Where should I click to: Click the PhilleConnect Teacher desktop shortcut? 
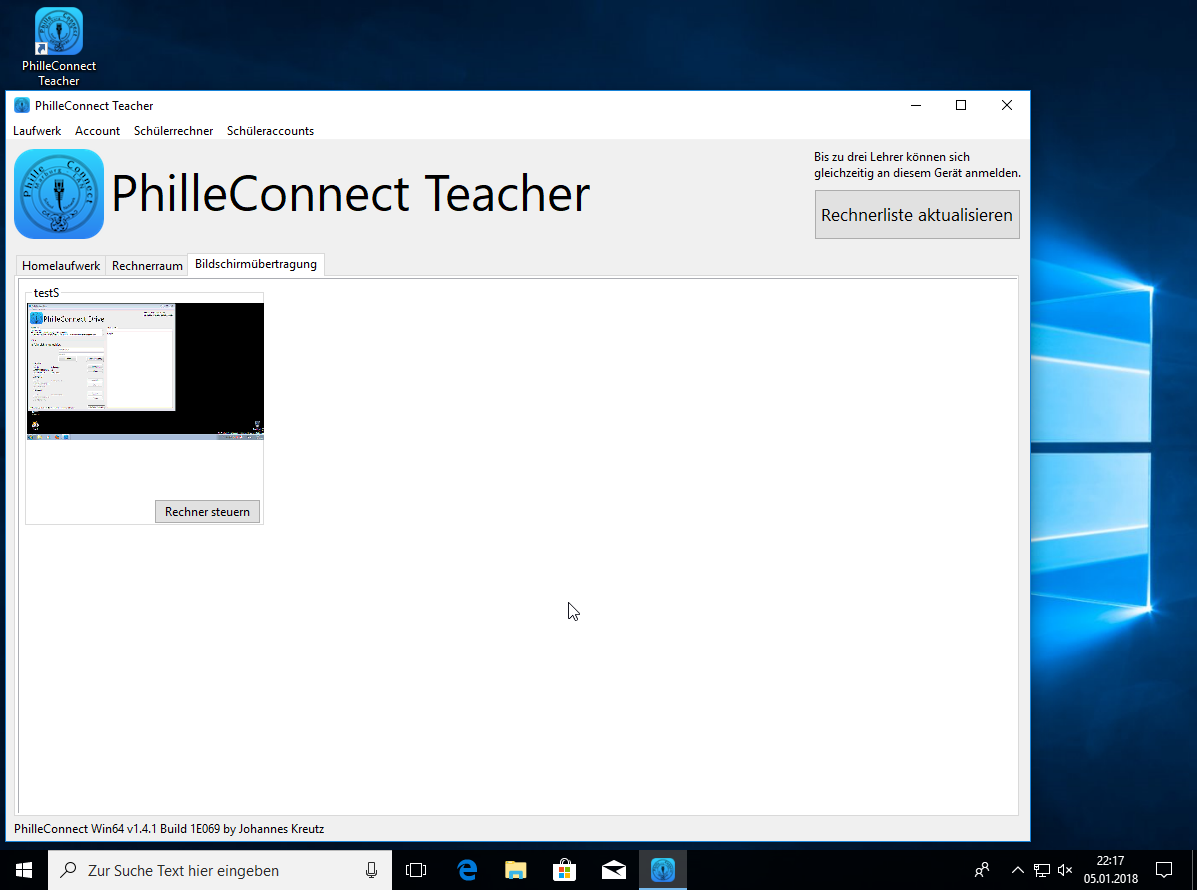pyautogui.click(x=59, y=46)
